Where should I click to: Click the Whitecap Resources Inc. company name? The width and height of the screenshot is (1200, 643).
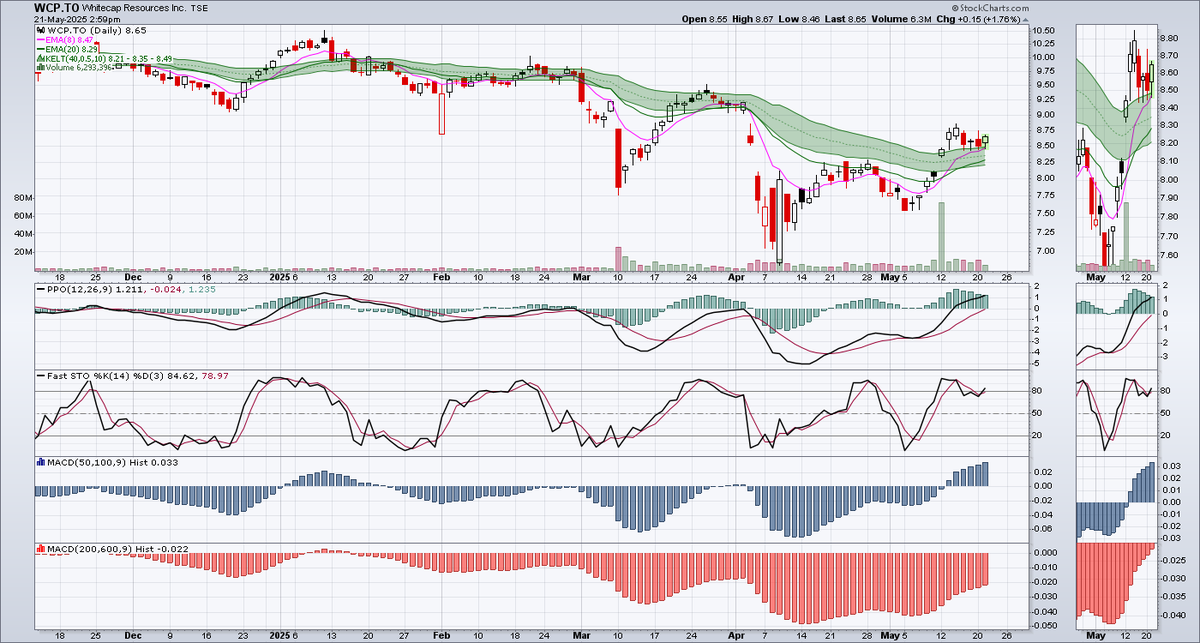pos(135,7)
